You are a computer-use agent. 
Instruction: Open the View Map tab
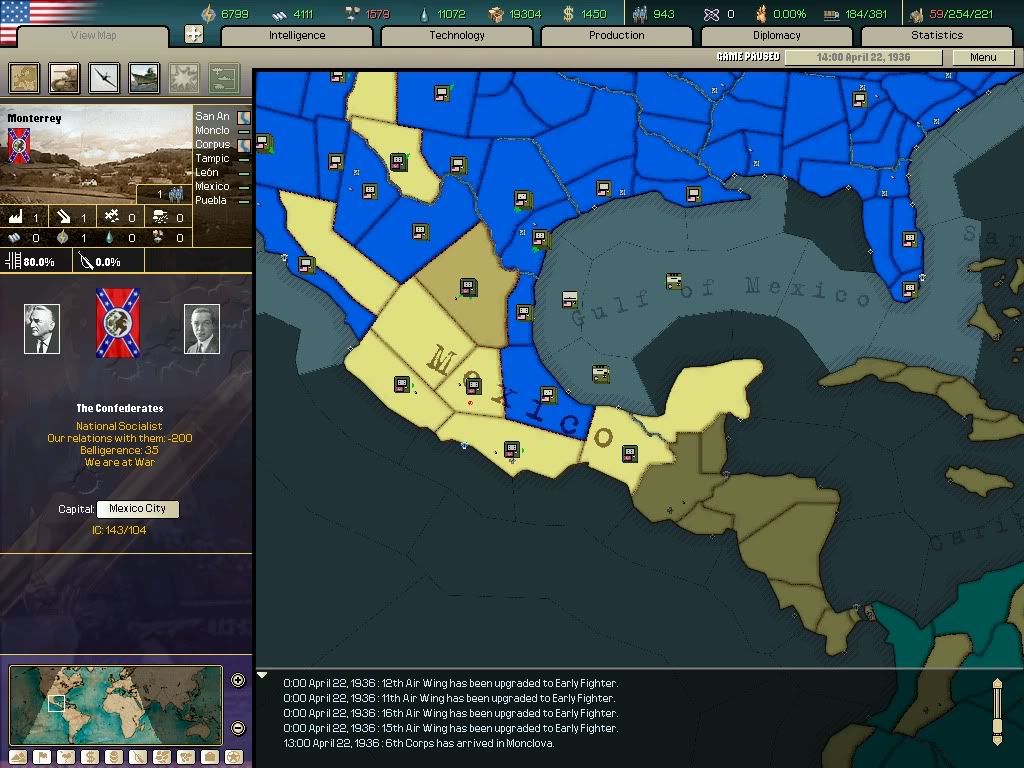[93, 35]
